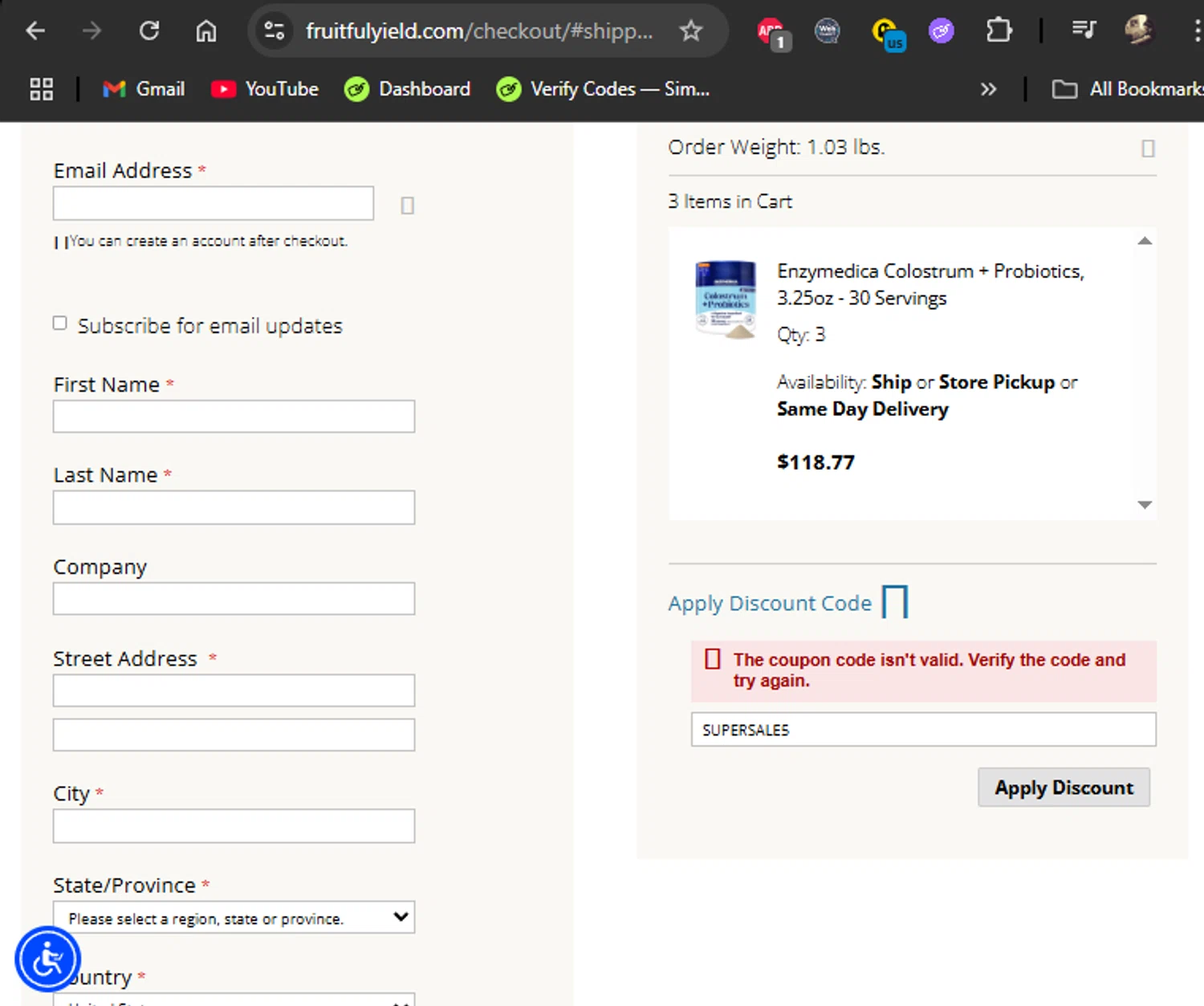Focus the first Street Address line
Viewport: 1204px width, 1006px height.
[234, 690]
